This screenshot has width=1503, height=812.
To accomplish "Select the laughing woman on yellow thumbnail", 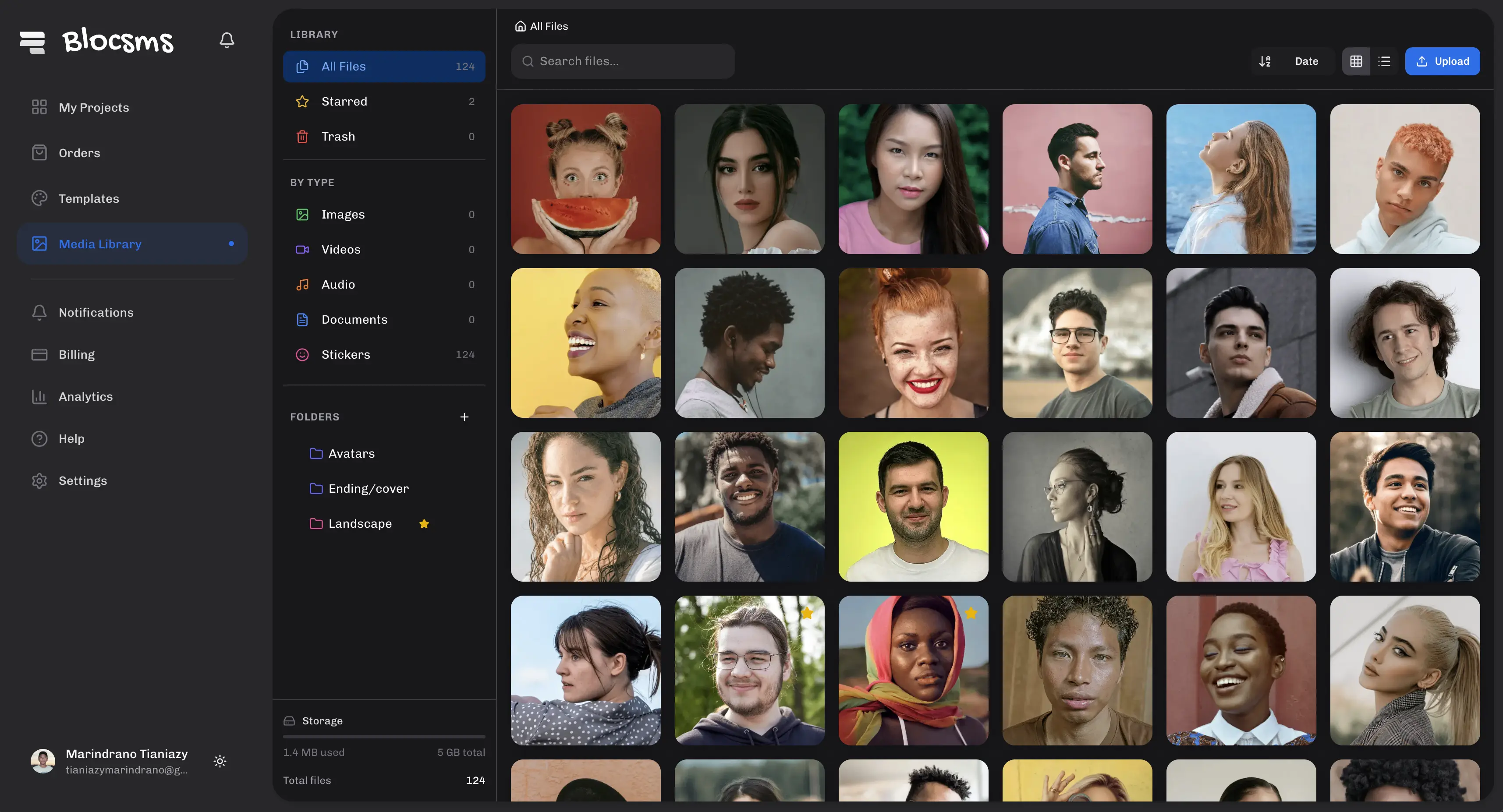I will [586, 343].
